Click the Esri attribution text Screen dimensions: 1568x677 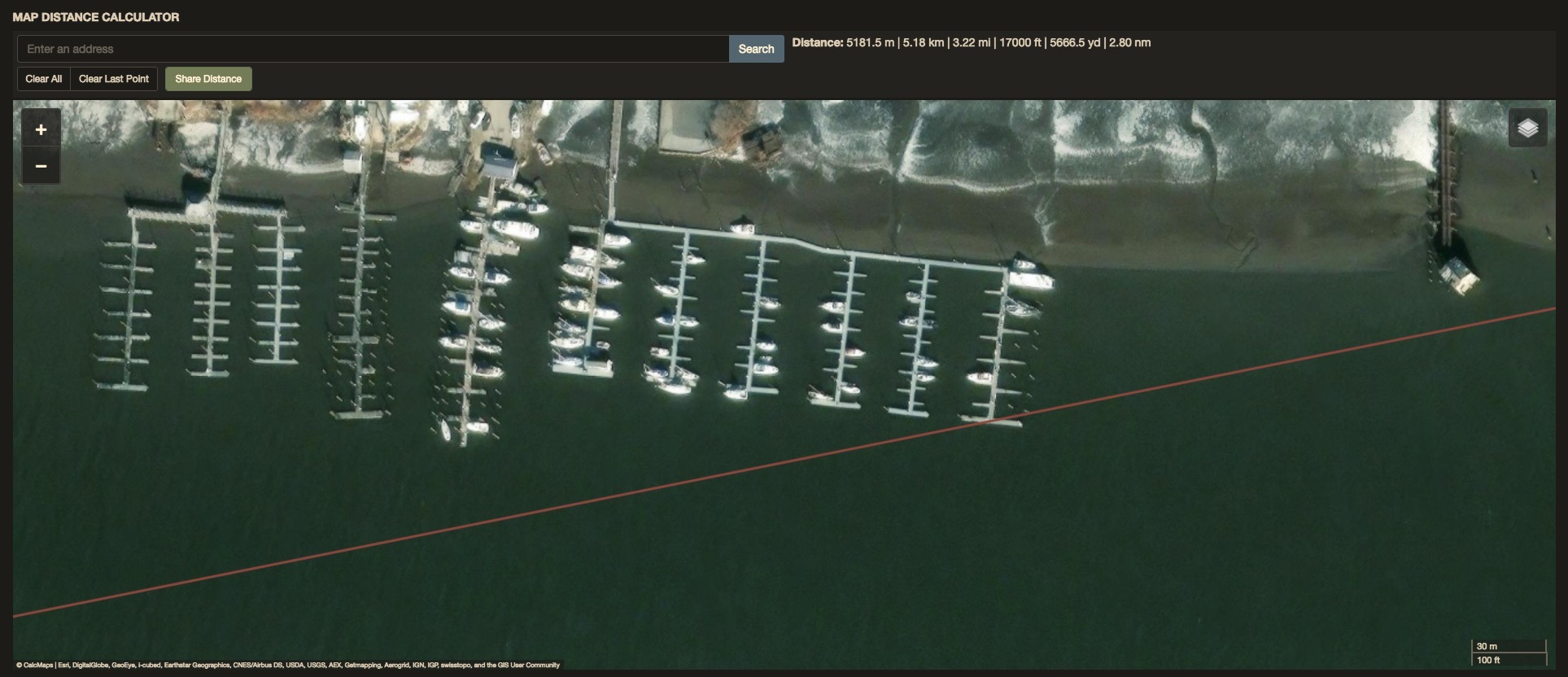click(63, 665)
